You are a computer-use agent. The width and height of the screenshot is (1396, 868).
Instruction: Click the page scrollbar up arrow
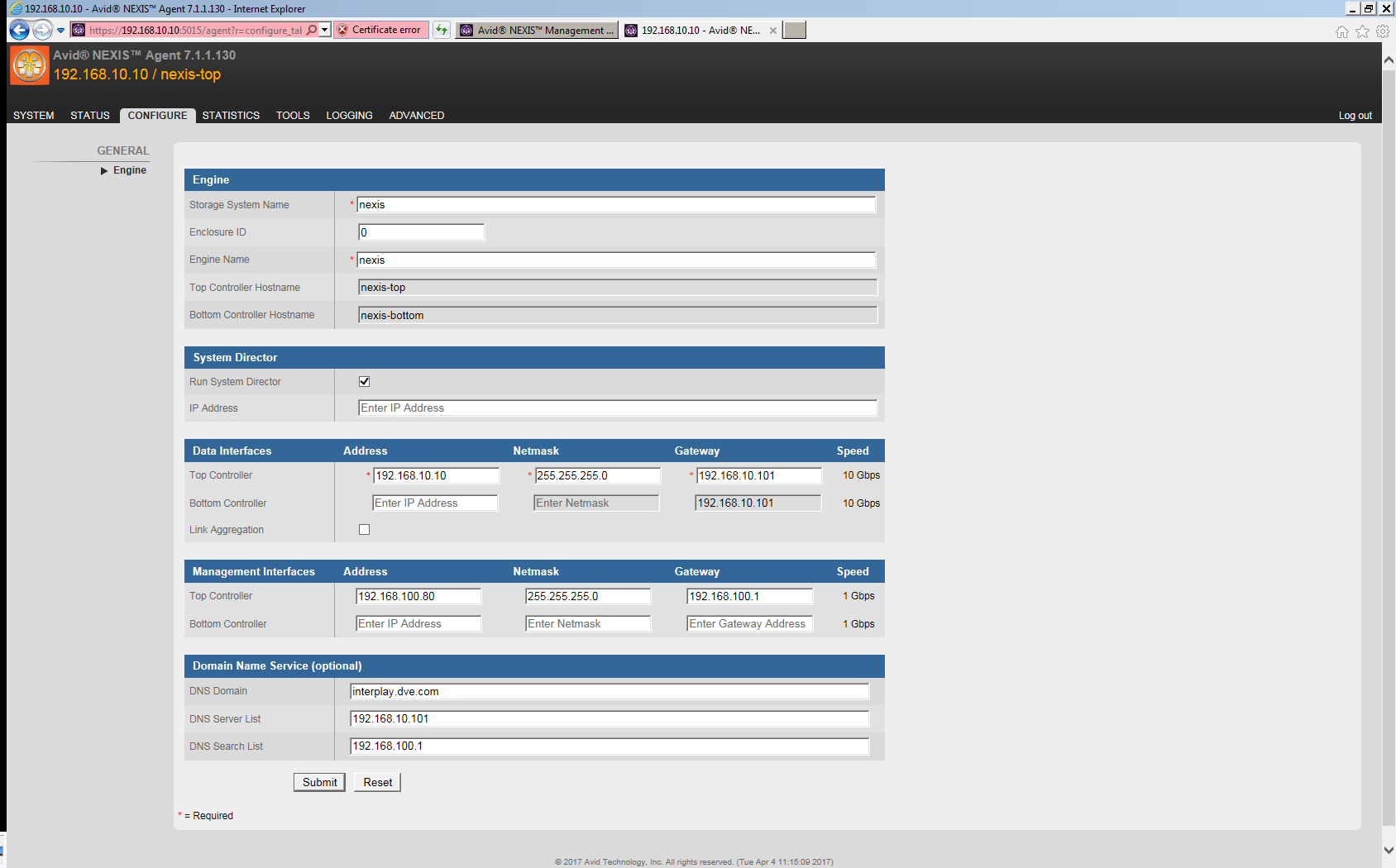(1389, 60)
